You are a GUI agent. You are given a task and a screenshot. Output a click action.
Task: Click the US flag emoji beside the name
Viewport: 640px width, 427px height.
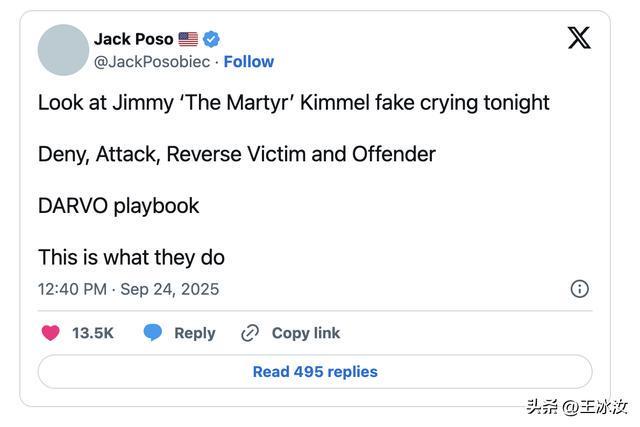click(188, 39)
